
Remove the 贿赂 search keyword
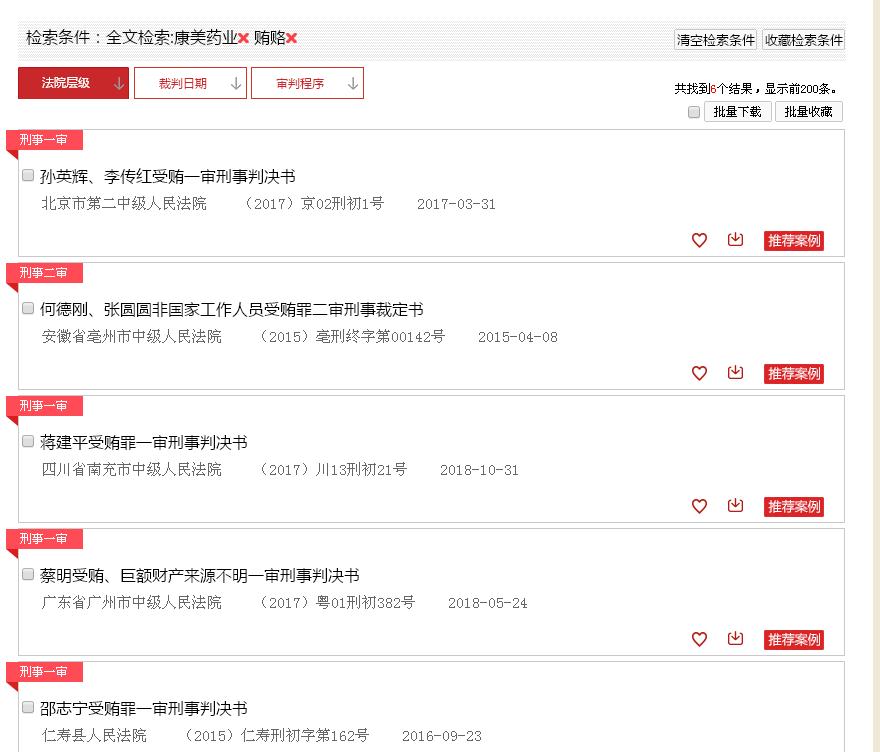(292, 39)
